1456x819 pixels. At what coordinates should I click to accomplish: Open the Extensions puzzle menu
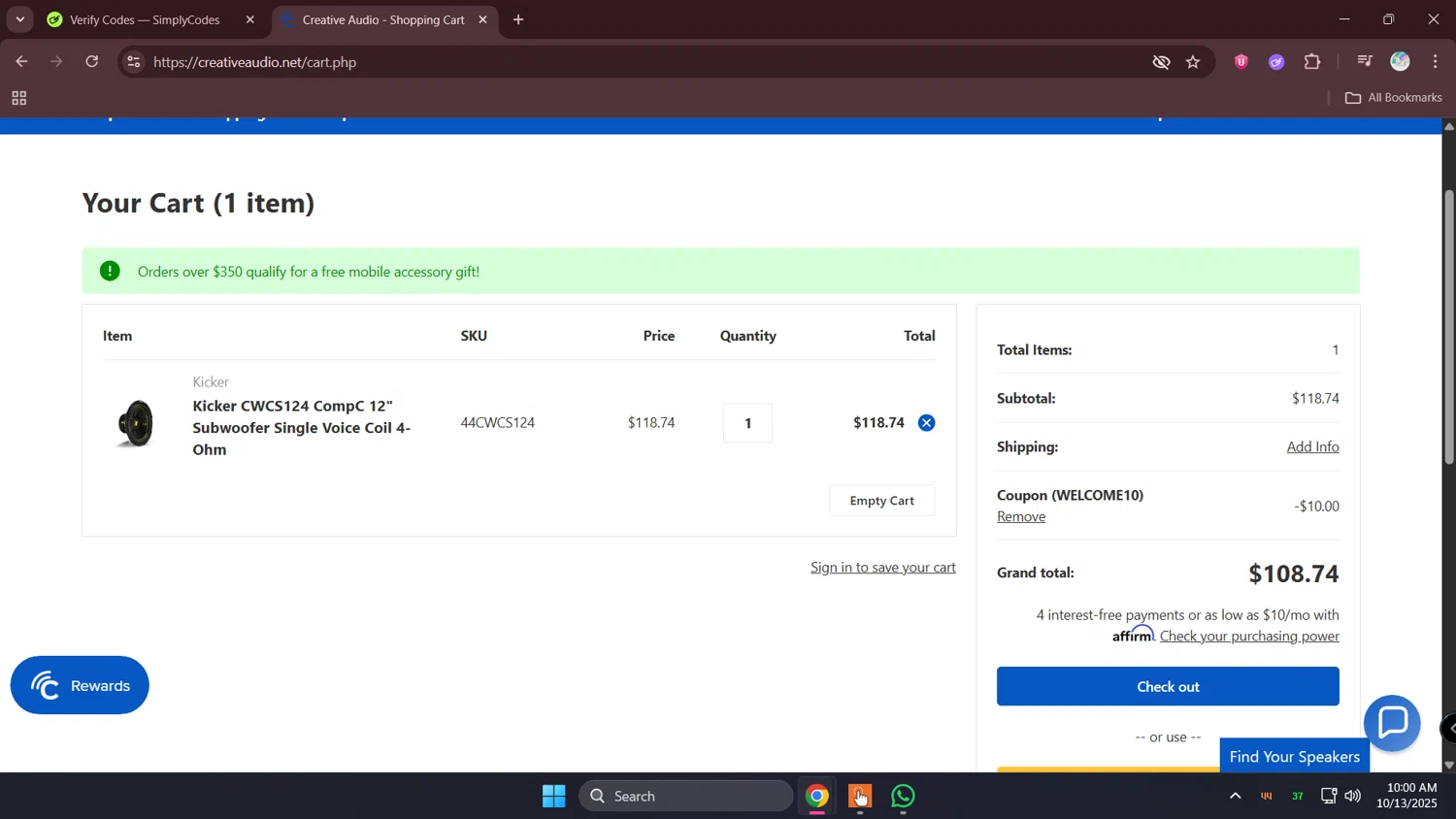point(1312,62)
